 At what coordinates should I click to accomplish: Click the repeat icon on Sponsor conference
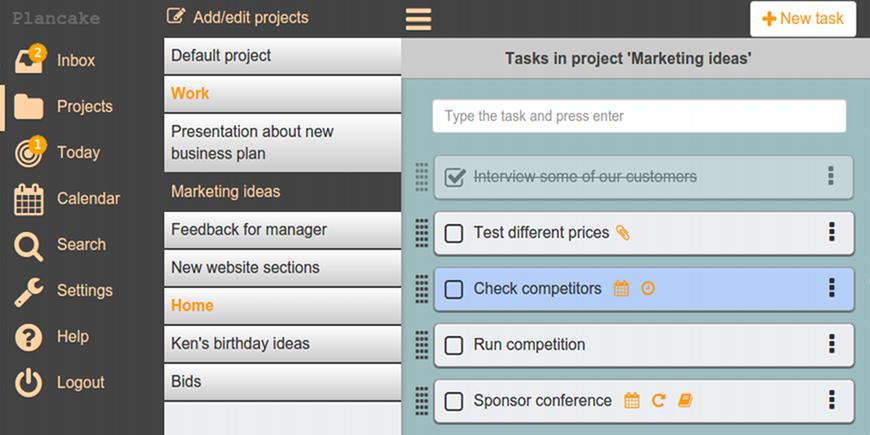[x=658, y=401]
